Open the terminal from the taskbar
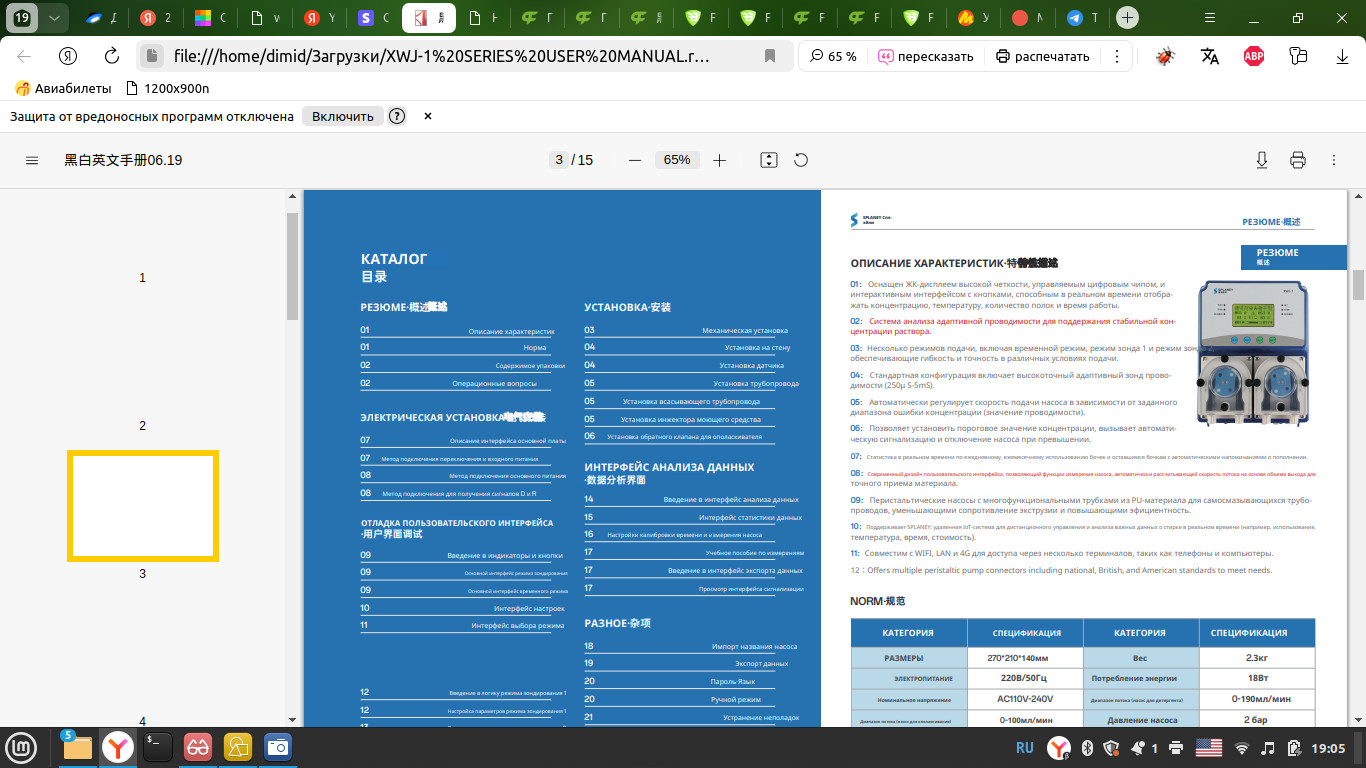1366x768 pixels. point(158,747)
